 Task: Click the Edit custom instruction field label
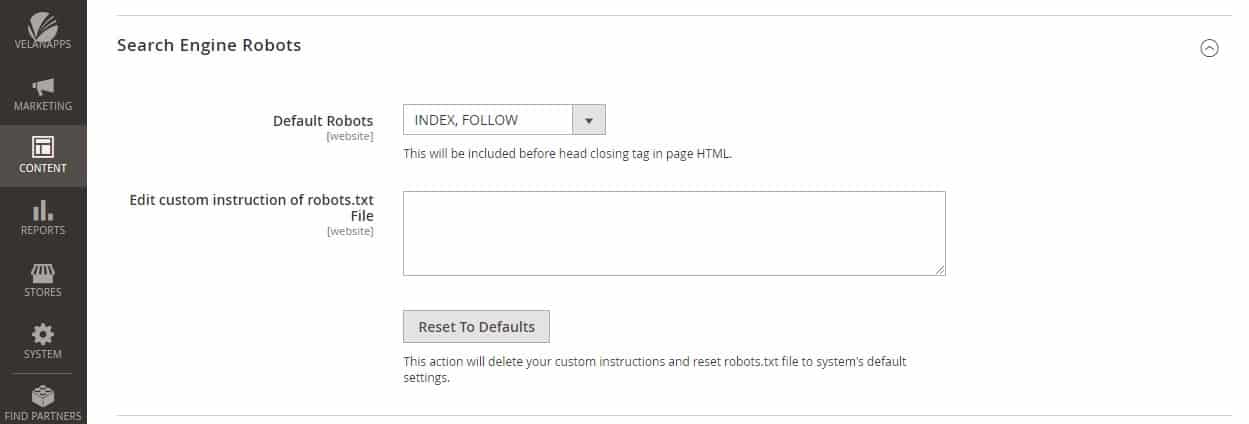coord(252,207)
